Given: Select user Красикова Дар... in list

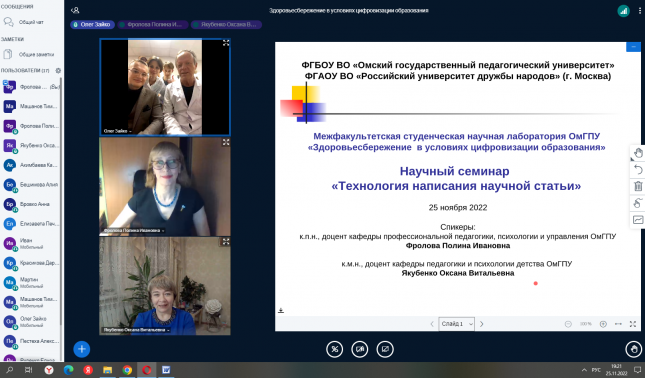Looking at the screenshot, I should coord(31,263).
